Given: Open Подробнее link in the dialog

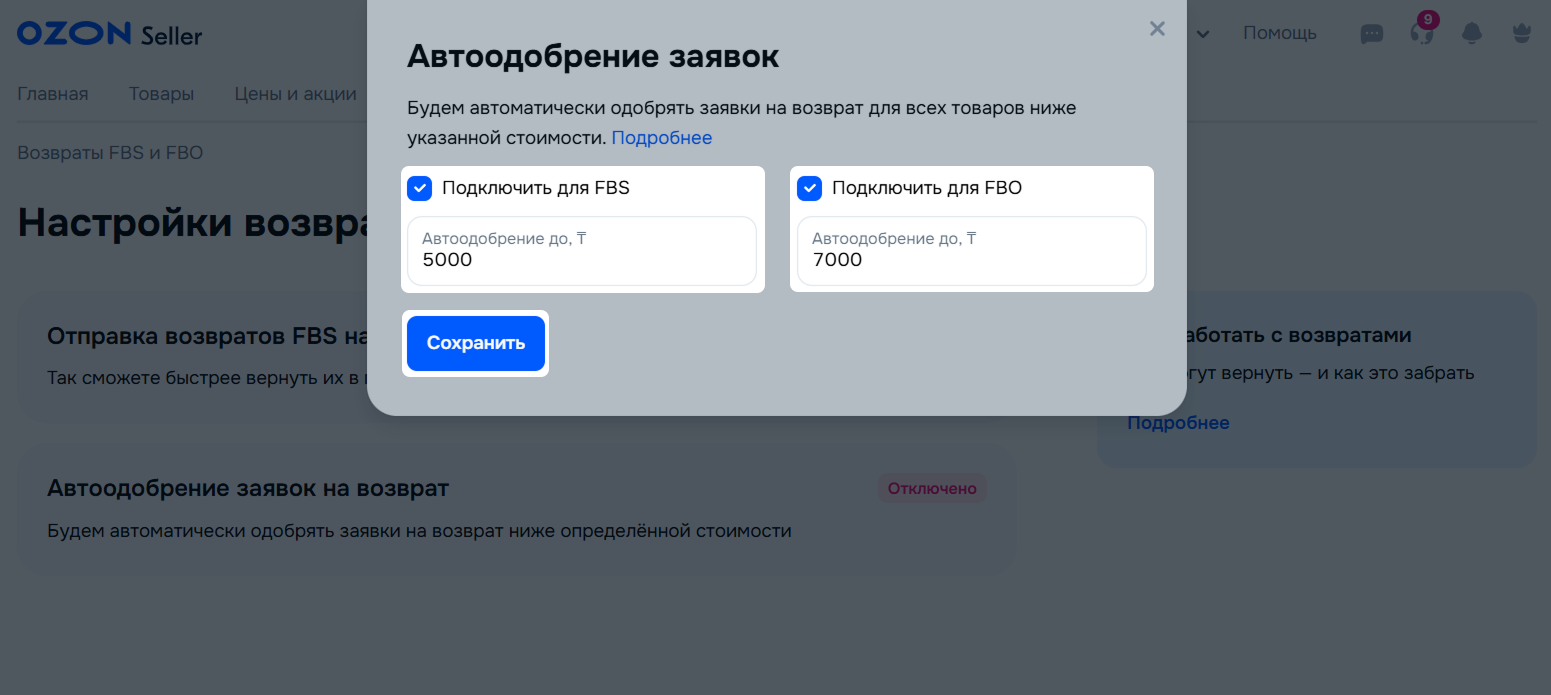Looking at the screenshot, I should pyautogui.click(x=661, y=138).
